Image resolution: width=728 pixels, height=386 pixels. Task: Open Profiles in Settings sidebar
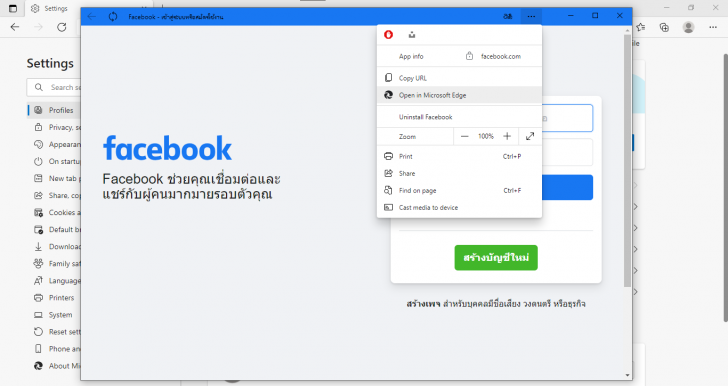[54, 110]
